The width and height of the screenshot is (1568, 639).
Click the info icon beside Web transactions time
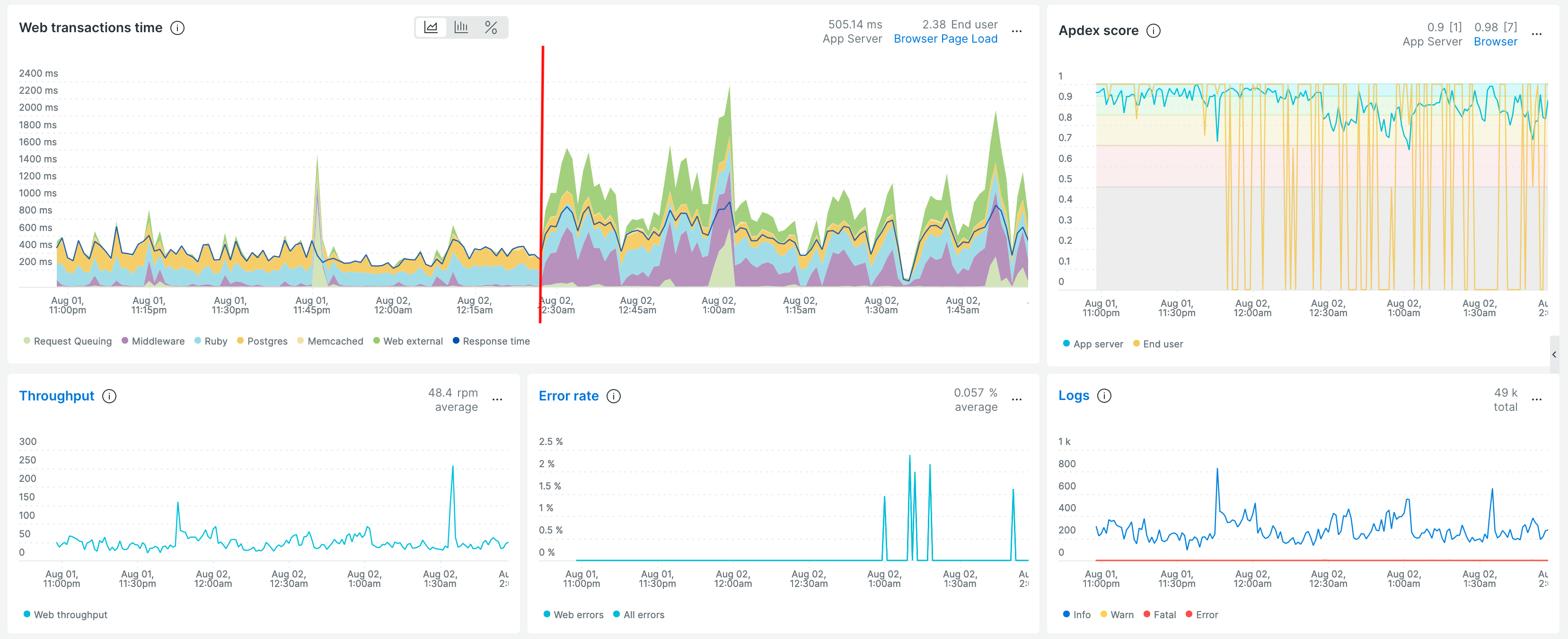point(177,27)
